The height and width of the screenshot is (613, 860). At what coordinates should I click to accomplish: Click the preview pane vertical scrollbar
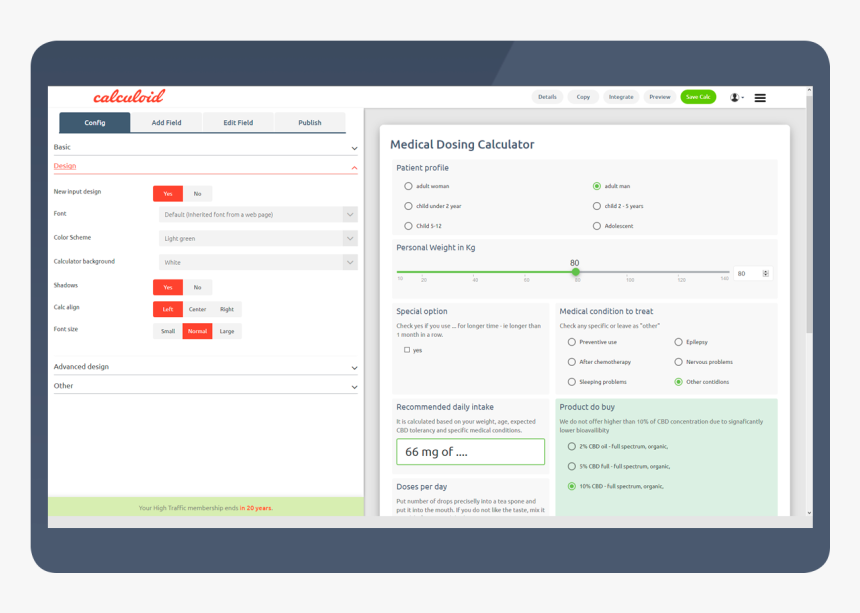[808, 214]
